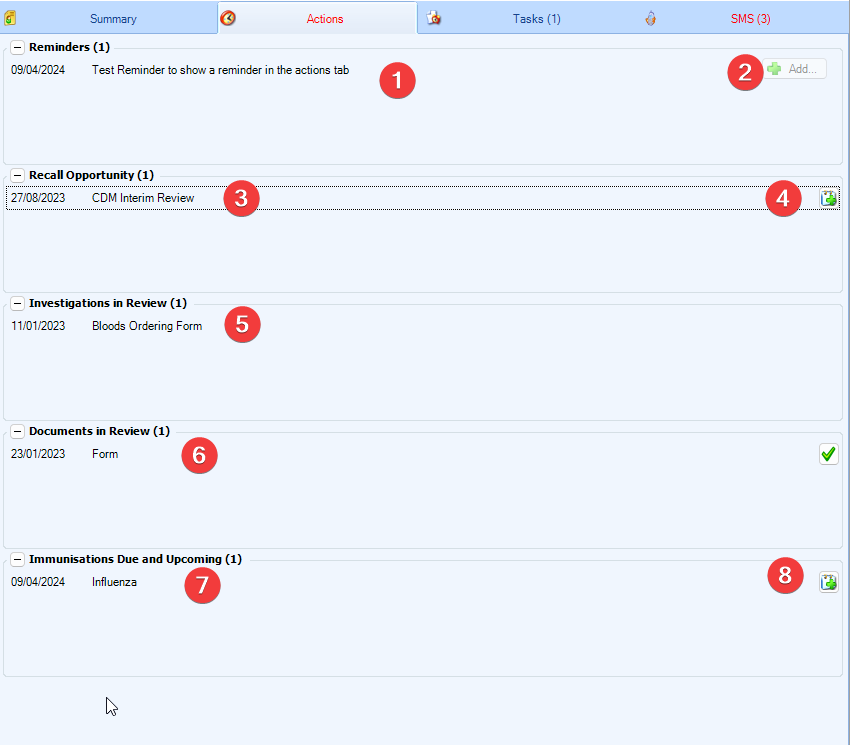Collapse the Documents in Review section
850x745 pixels.
tap(17, 431)
